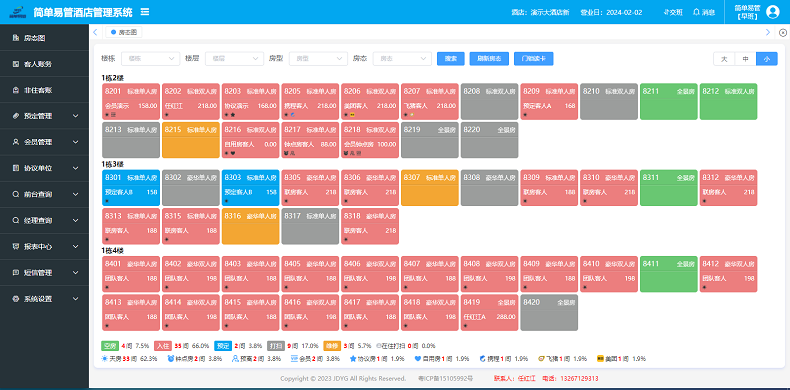
Task: Switch room card size to 大
Action: coord(724,59)
